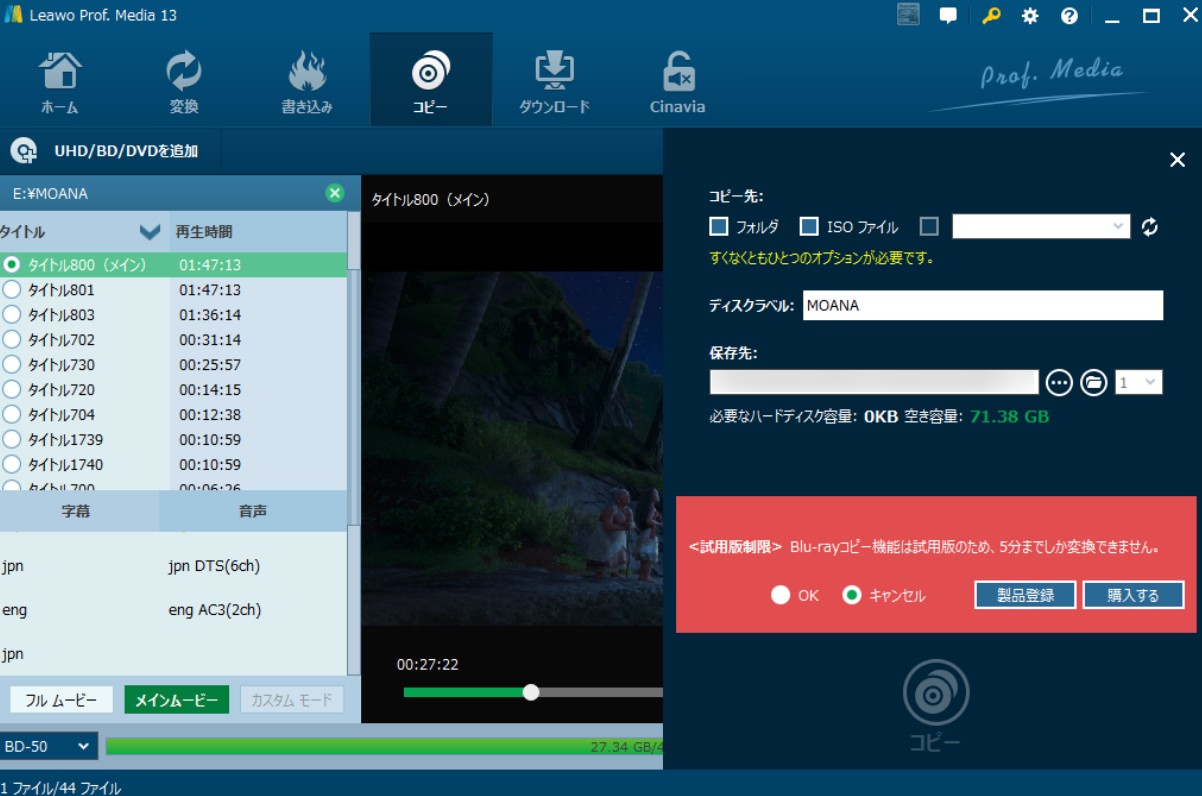Open the copies count dropdown

pos(1138,382)
